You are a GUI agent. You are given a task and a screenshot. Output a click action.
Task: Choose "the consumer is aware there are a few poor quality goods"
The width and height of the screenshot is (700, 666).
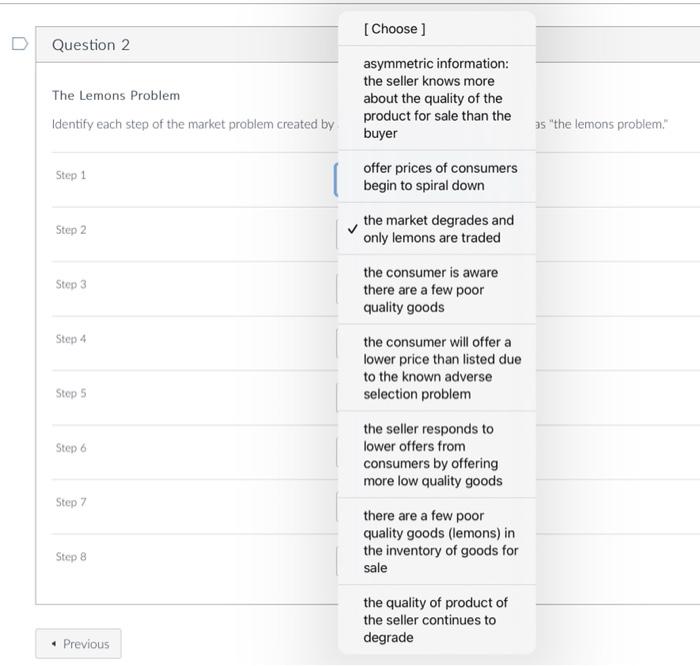430,290
